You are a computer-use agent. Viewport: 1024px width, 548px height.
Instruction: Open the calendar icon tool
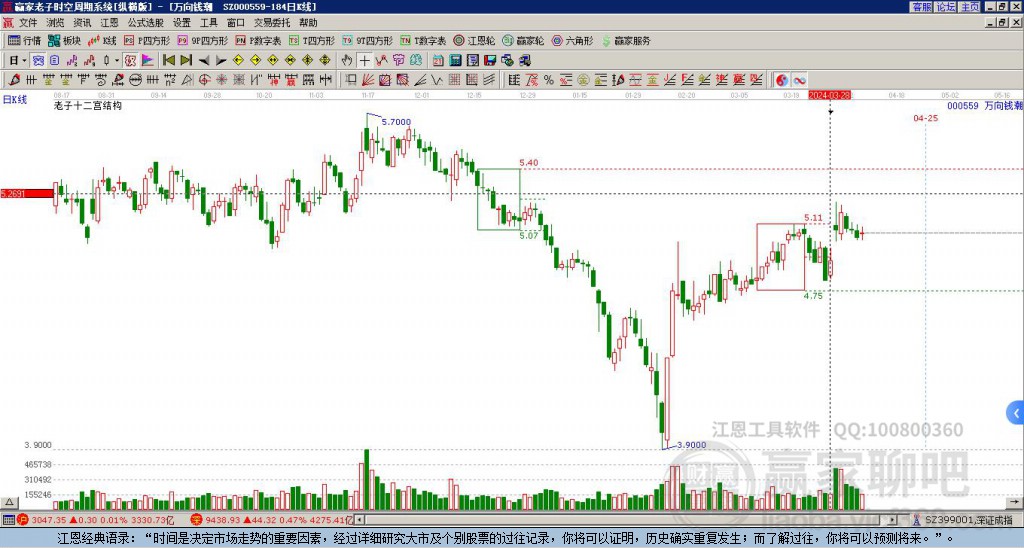(x=438, y=60)
